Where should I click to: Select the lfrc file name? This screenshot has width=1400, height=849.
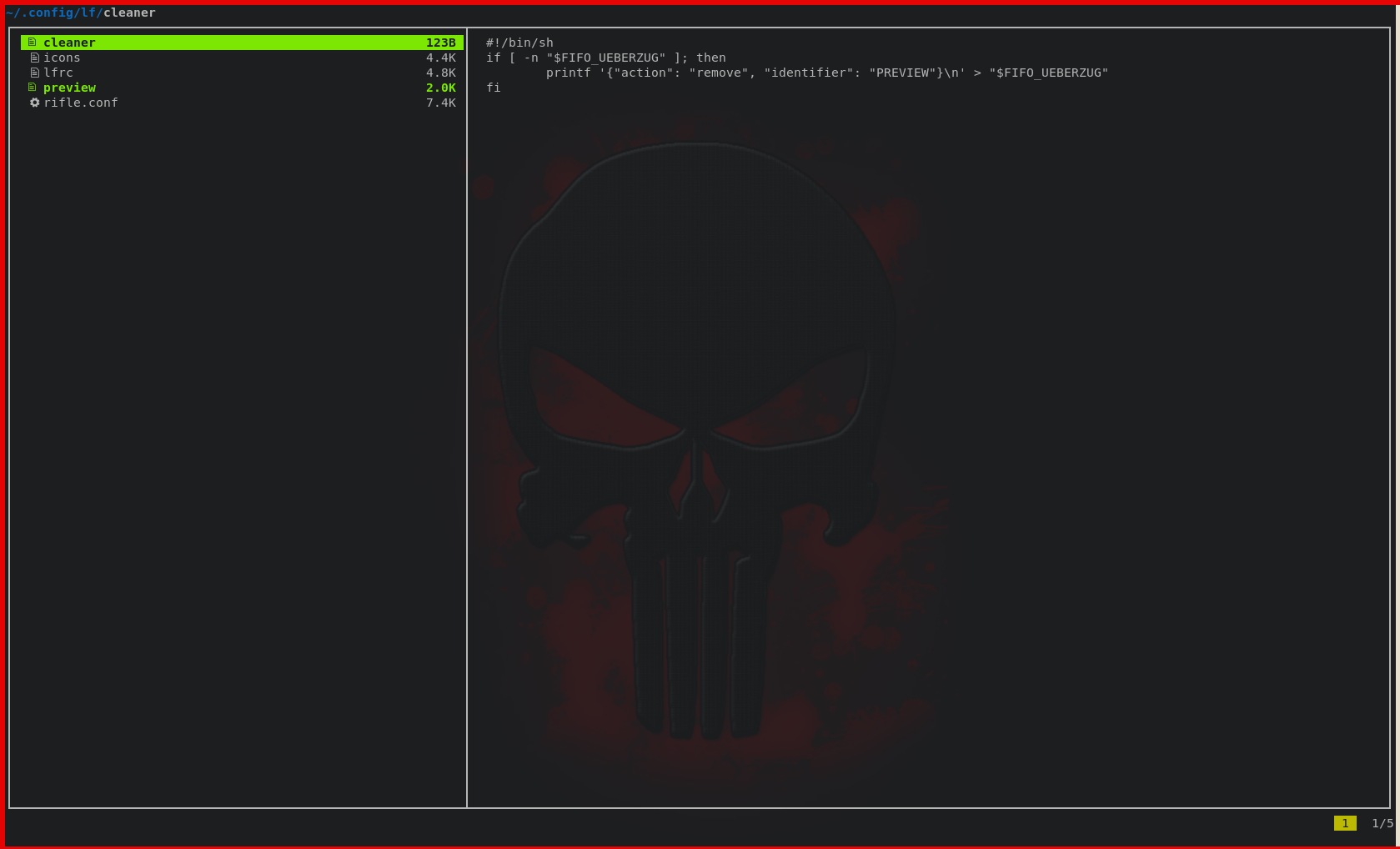pos(58,73)
